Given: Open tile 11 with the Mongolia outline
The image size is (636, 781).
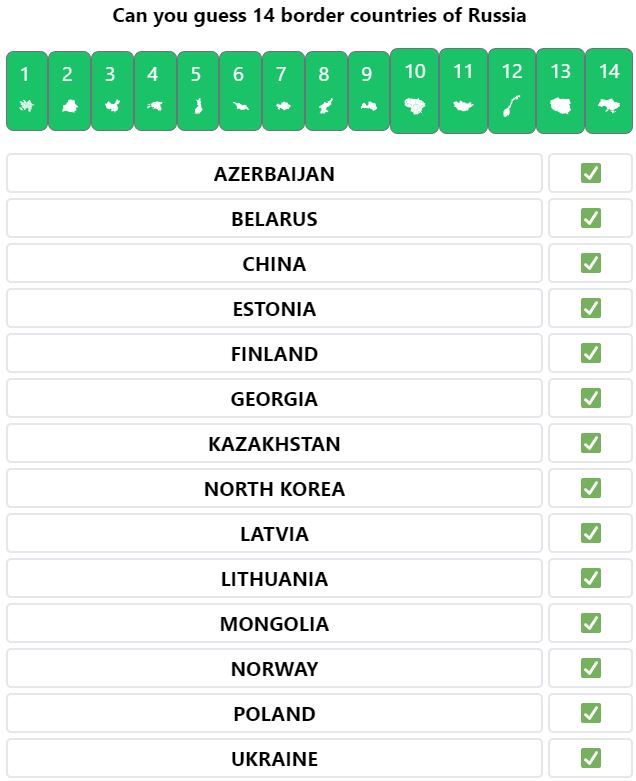Looking at the screenshot, I should [463, 91].
